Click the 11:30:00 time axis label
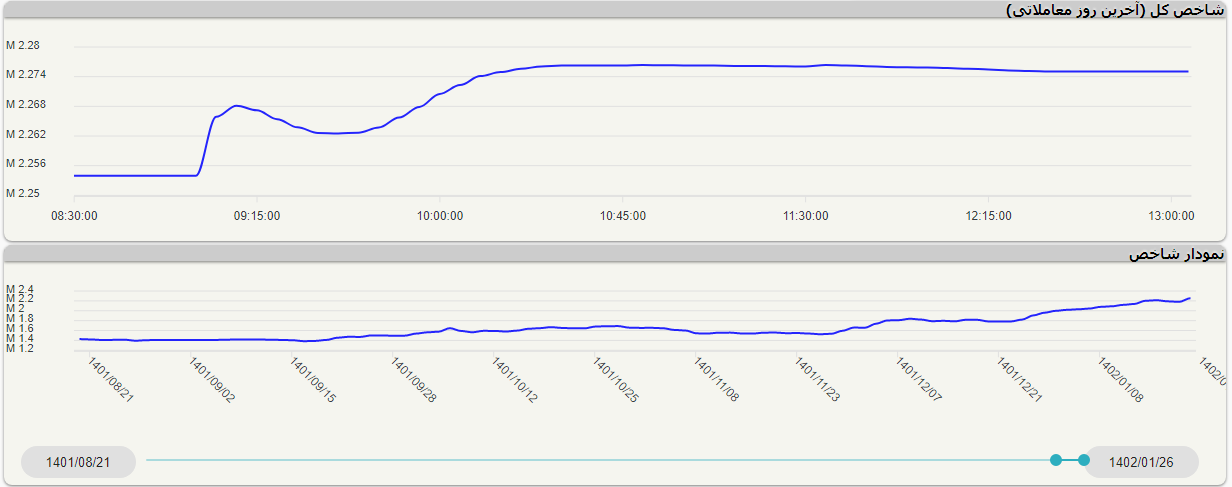The image size is (1232, 487). 806,215
